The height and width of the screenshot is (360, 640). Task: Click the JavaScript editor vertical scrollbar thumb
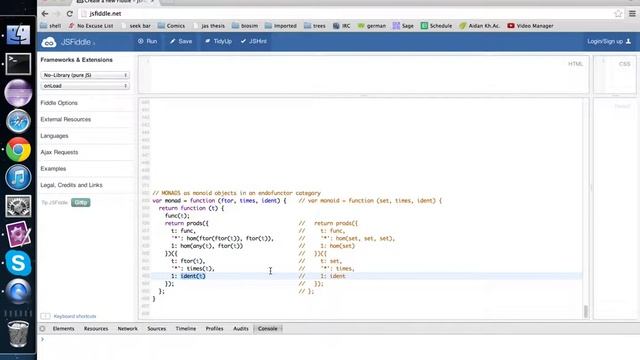pos(586,311)
